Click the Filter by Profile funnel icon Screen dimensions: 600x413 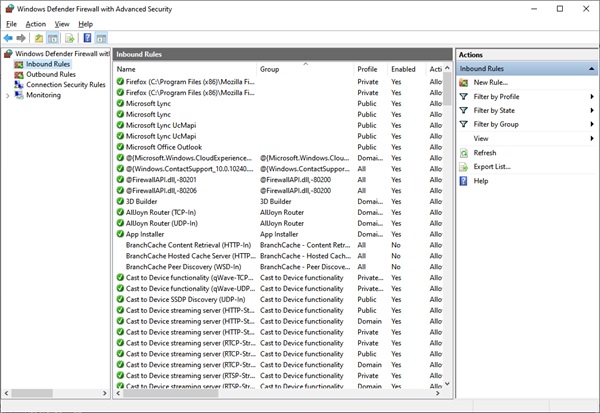pos(464,96)
